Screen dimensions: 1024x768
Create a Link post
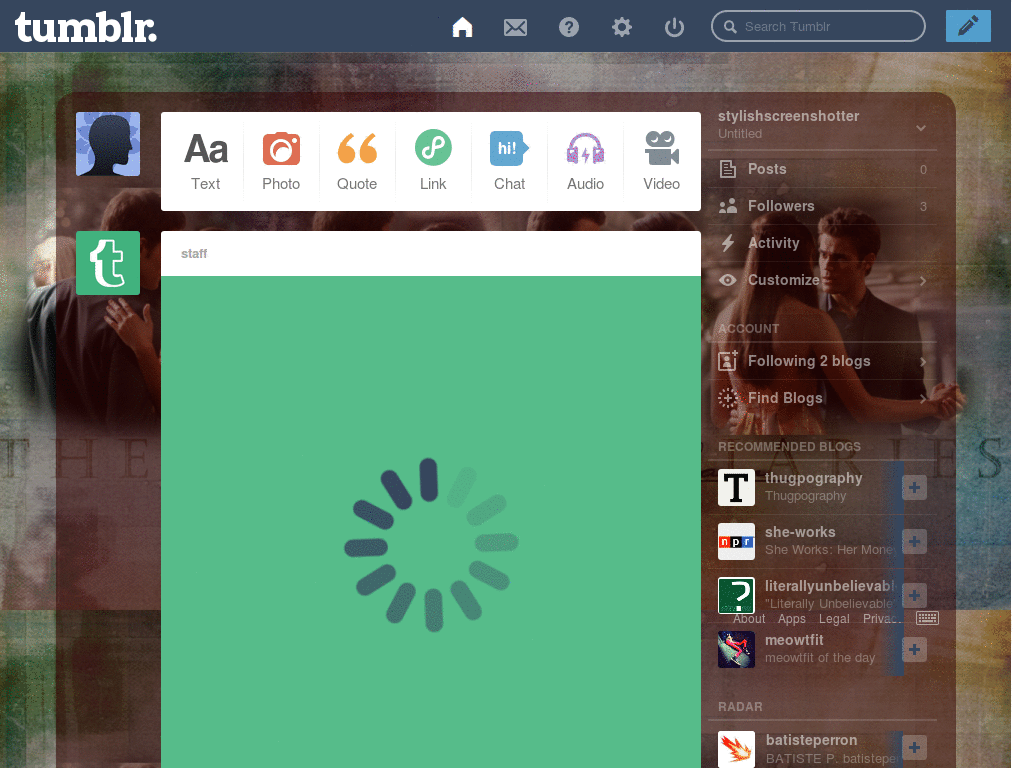tap(433, 160)
